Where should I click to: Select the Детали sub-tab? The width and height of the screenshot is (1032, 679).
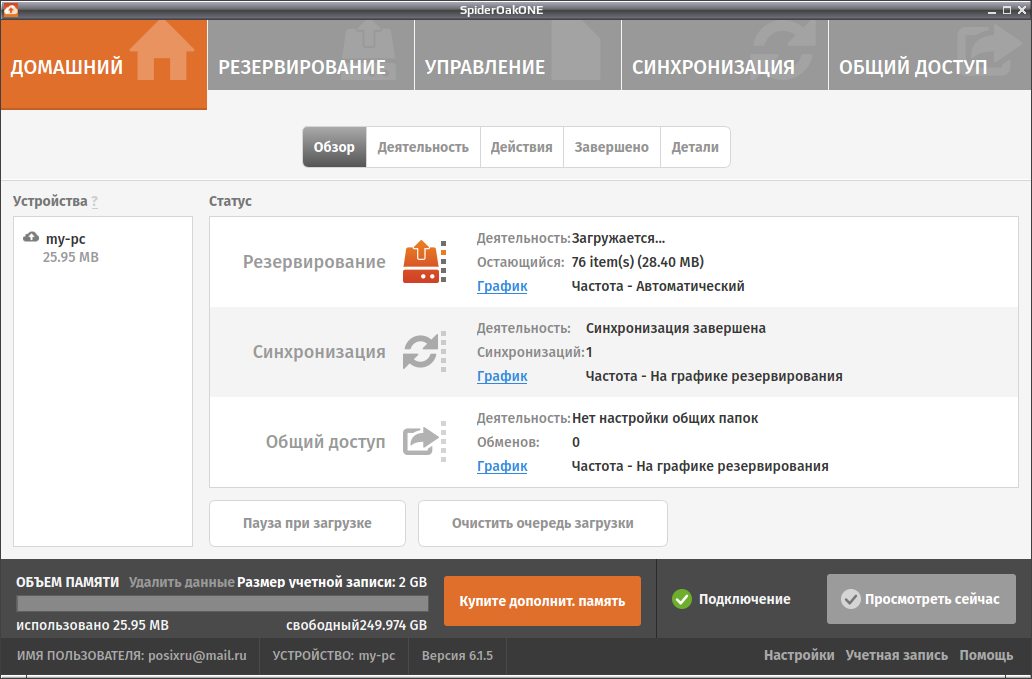tap(695, 147)
